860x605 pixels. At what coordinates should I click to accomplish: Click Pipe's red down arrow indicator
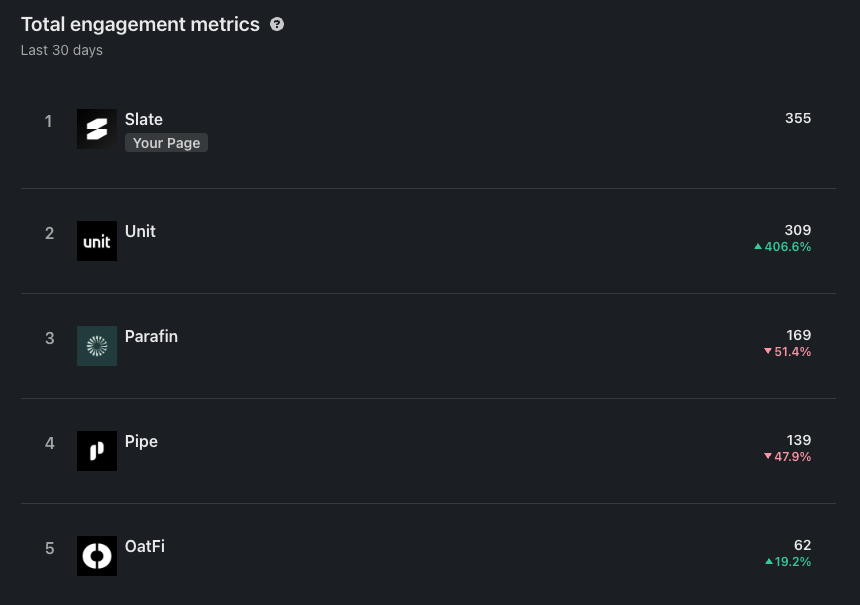768,457
